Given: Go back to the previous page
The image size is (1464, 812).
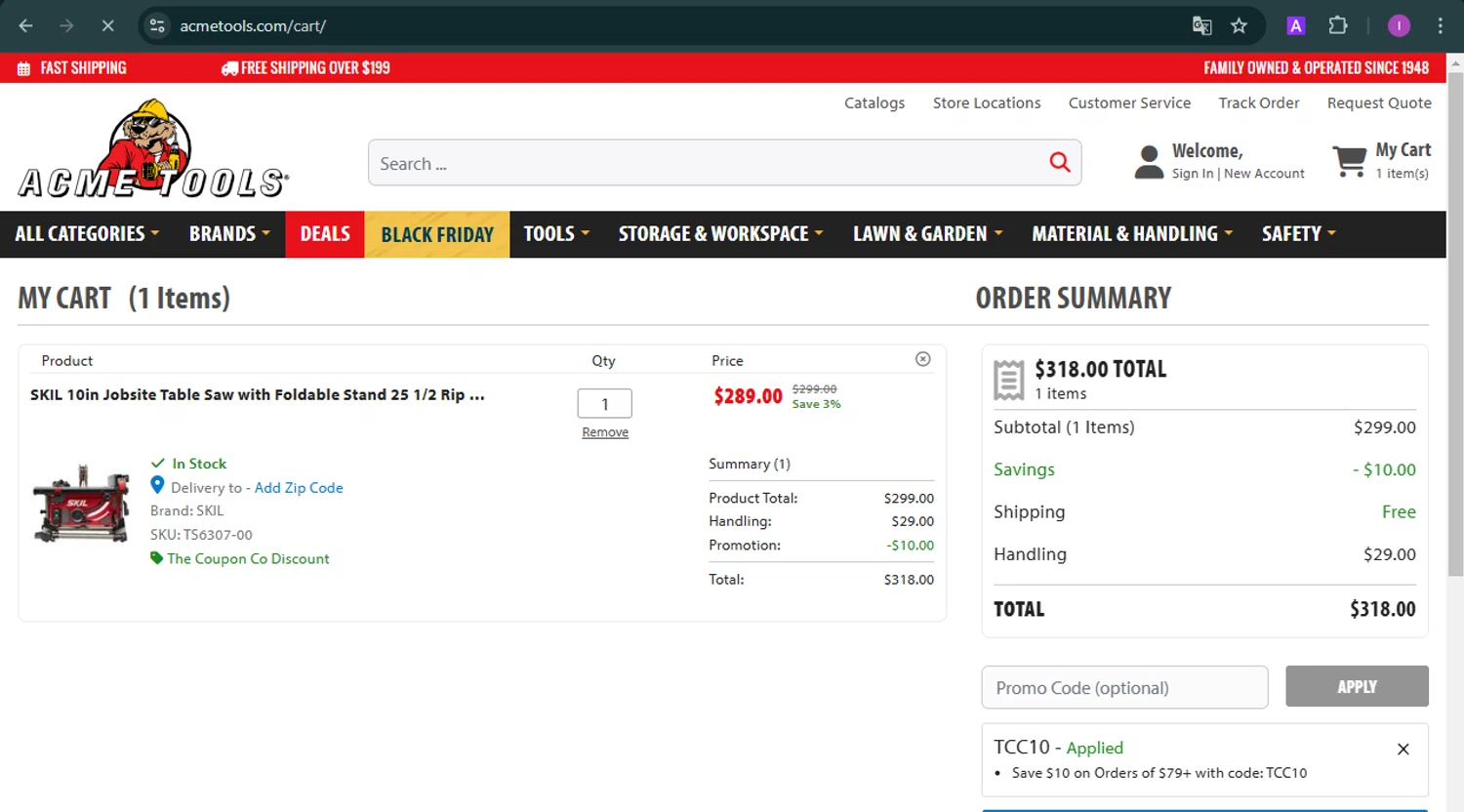Looking at the screenshot, I should coord(26,26).
